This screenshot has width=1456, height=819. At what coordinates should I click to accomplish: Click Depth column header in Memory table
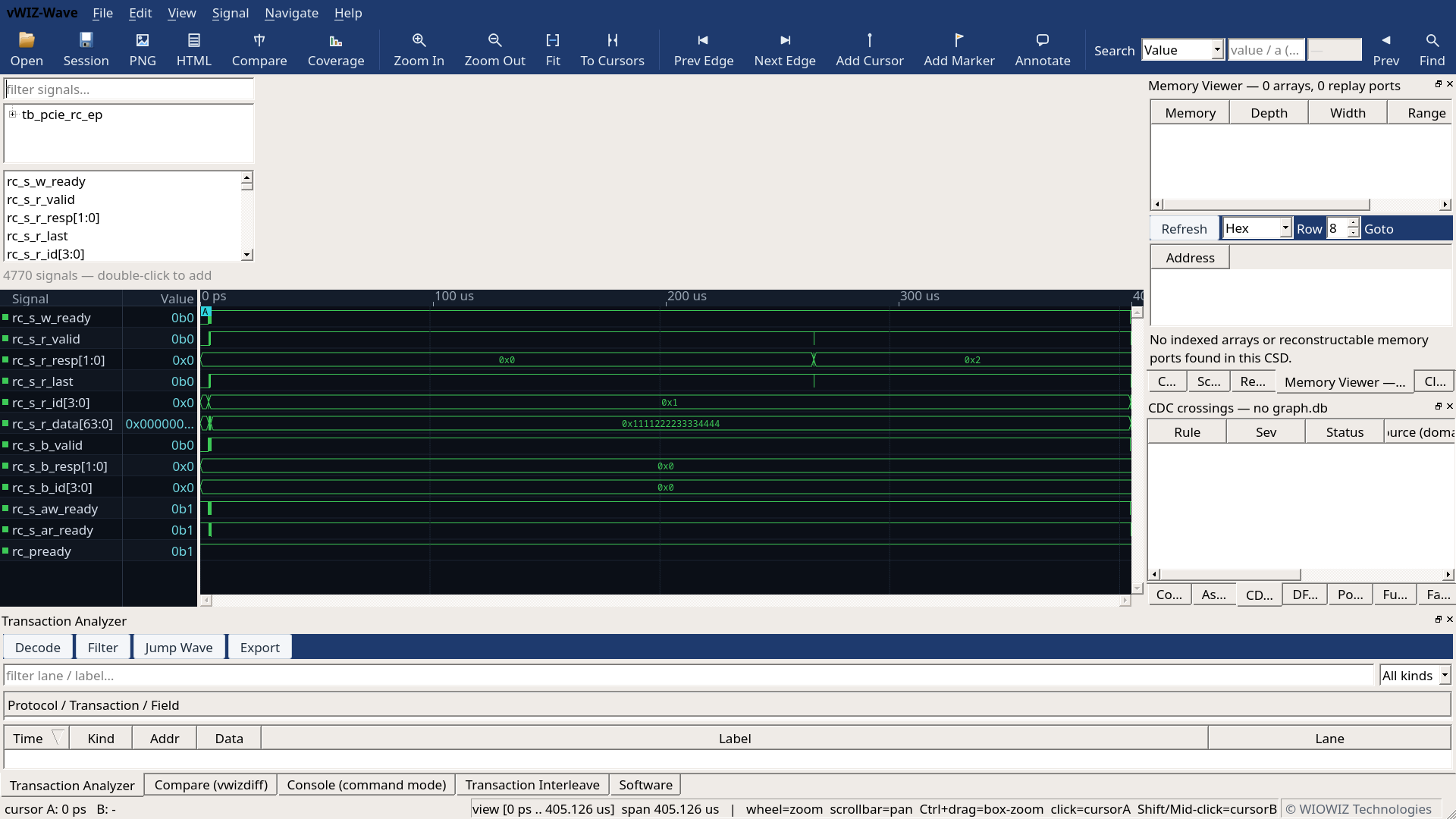tap(1269, 112)
